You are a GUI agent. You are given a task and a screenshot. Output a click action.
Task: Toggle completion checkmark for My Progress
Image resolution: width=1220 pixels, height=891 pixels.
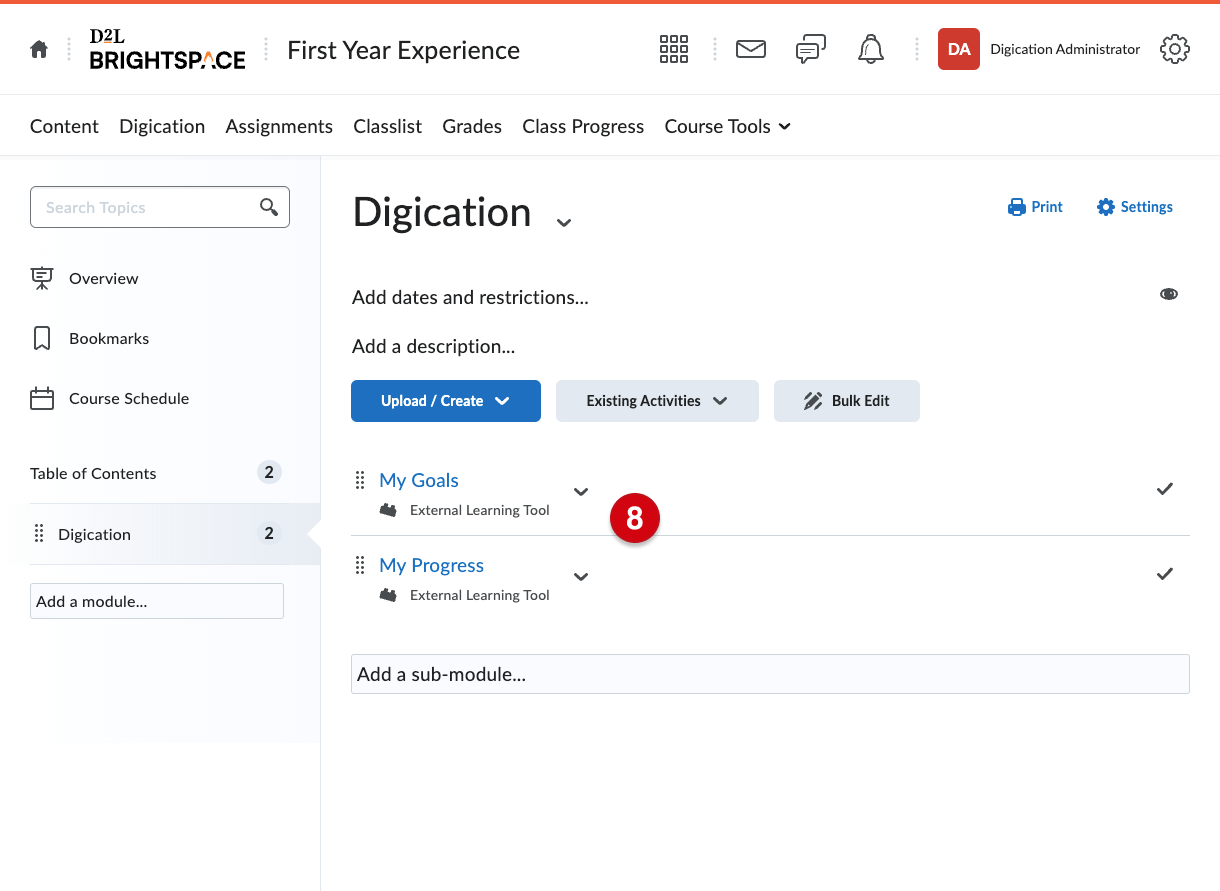(x=1165, y=573)
